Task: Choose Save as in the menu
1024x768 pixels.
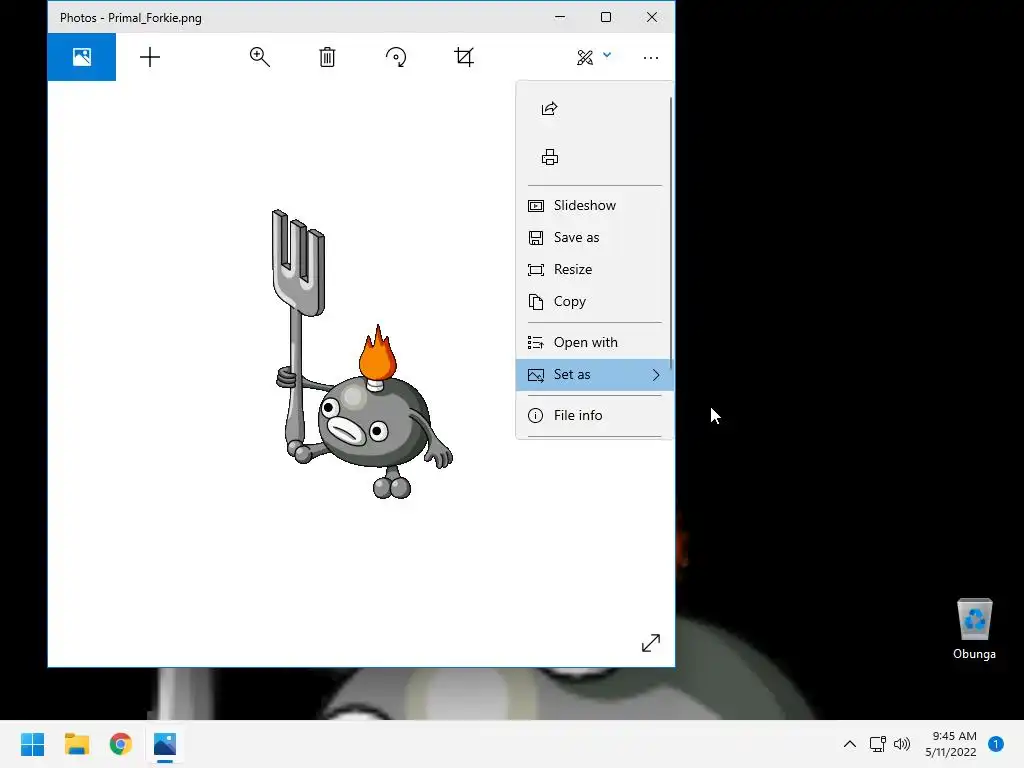Action: point(594,237)
